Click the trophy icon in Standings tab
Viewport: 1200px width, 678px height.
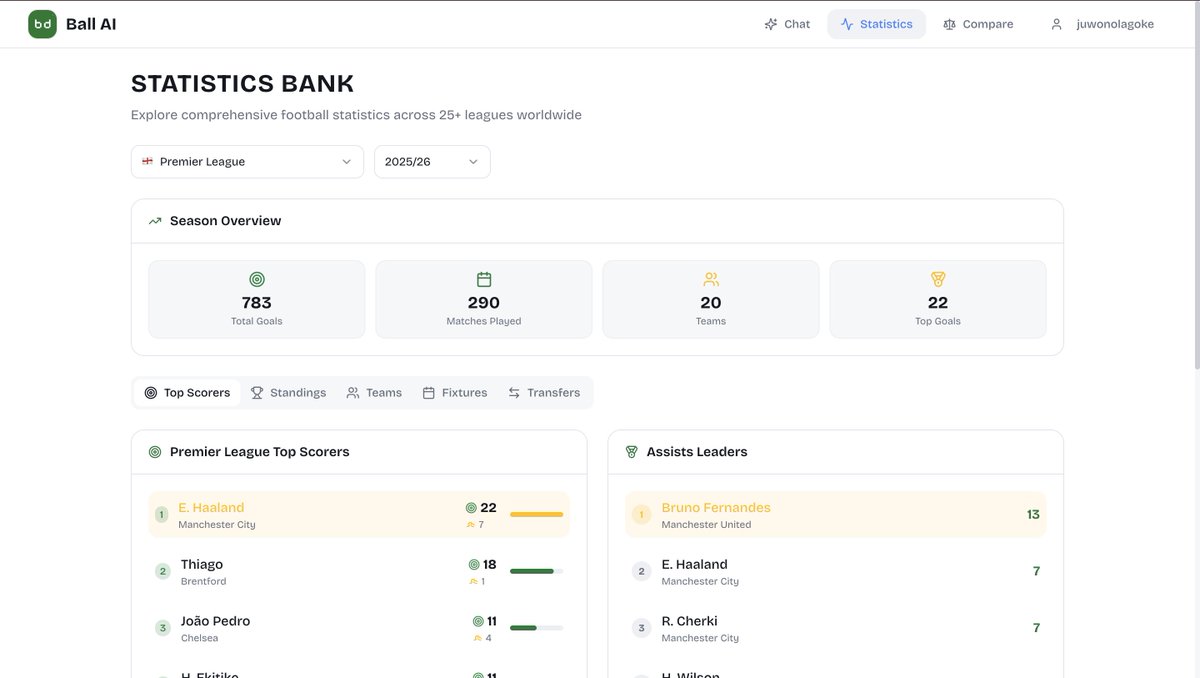(x=257, y=393)
